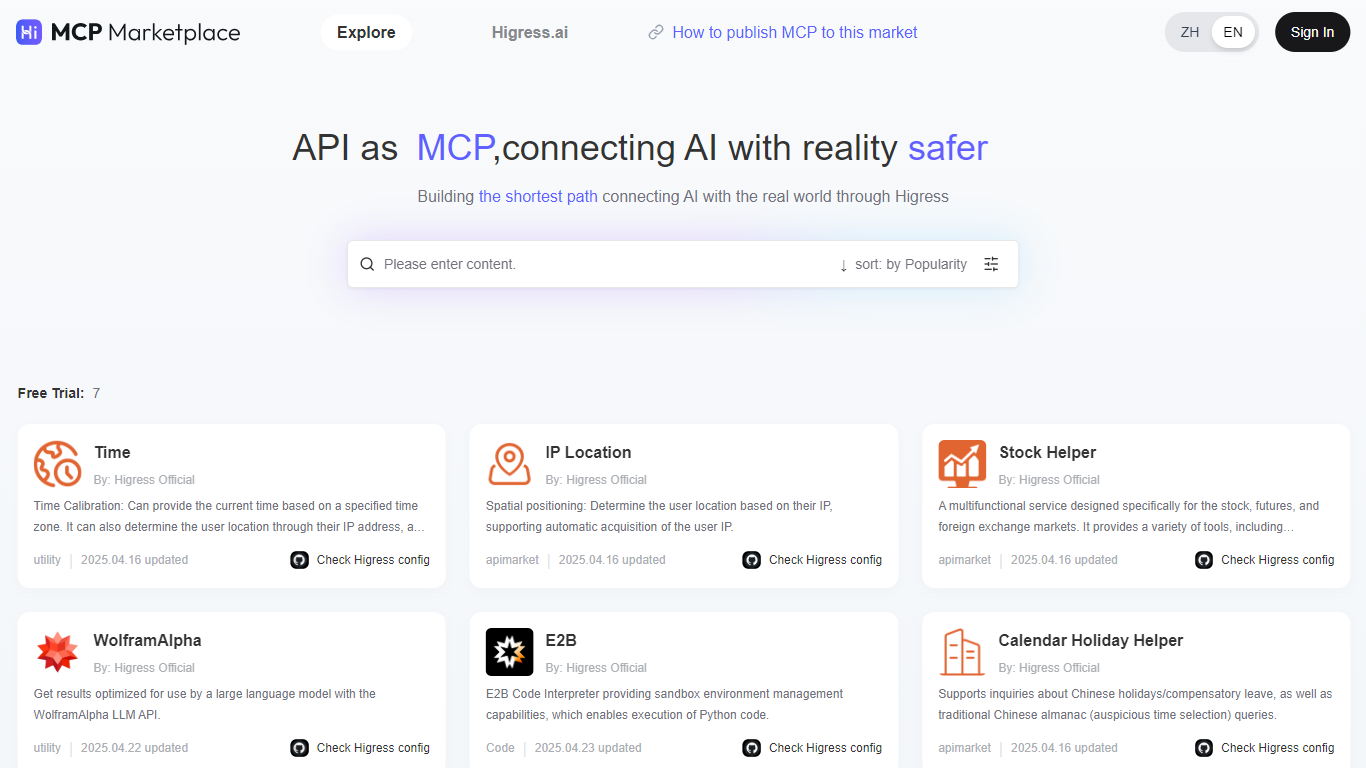Click GitHub icon on Stock Helper card
This screenshot has width=1366, height=768.
(x=1204, y=560)
